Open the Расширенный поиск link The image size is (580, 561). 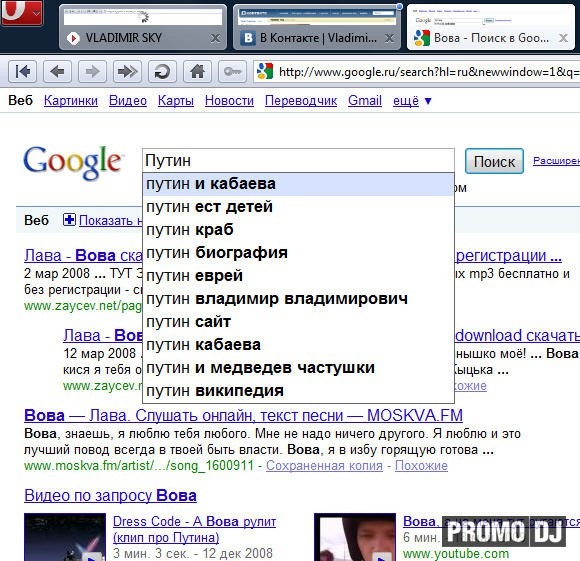(x=556, y=160)
